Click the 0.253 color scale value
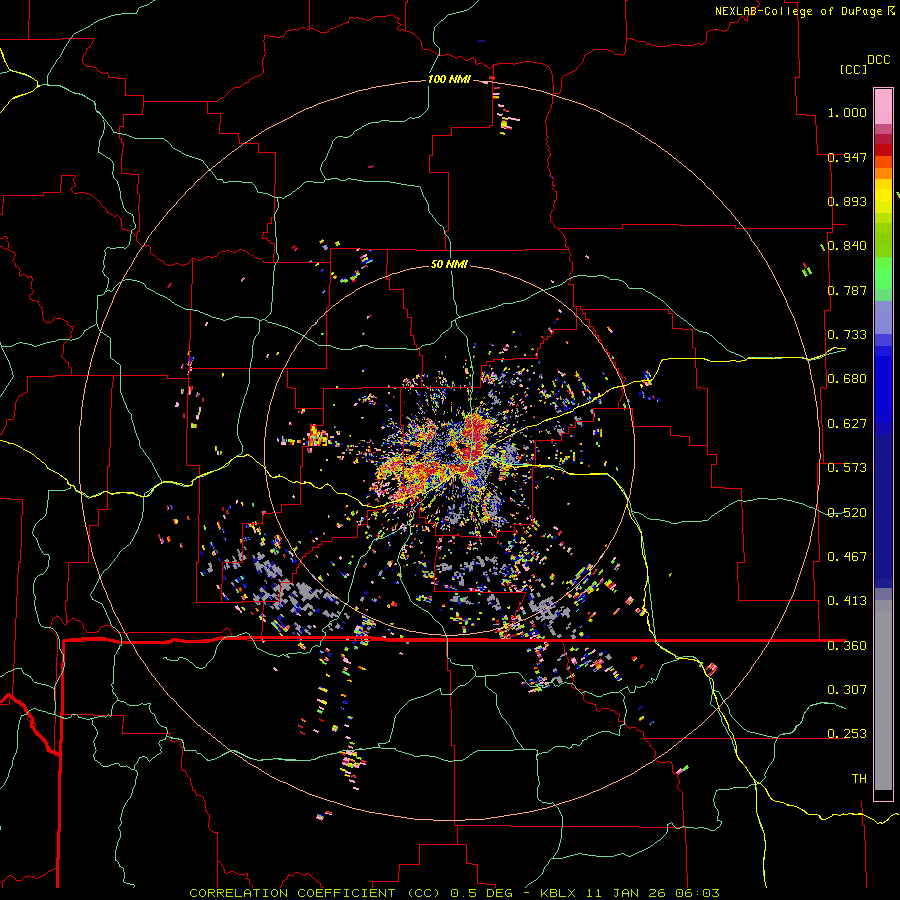900x900 pixels. pyautogui.click(x=847, y=733)
